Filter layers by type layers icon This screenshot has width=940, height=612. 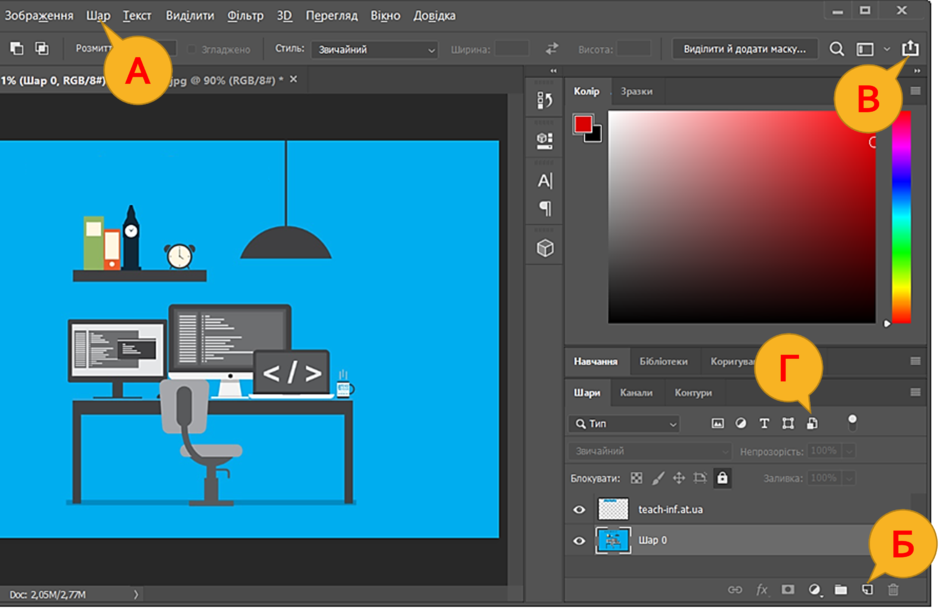(764, 424)
